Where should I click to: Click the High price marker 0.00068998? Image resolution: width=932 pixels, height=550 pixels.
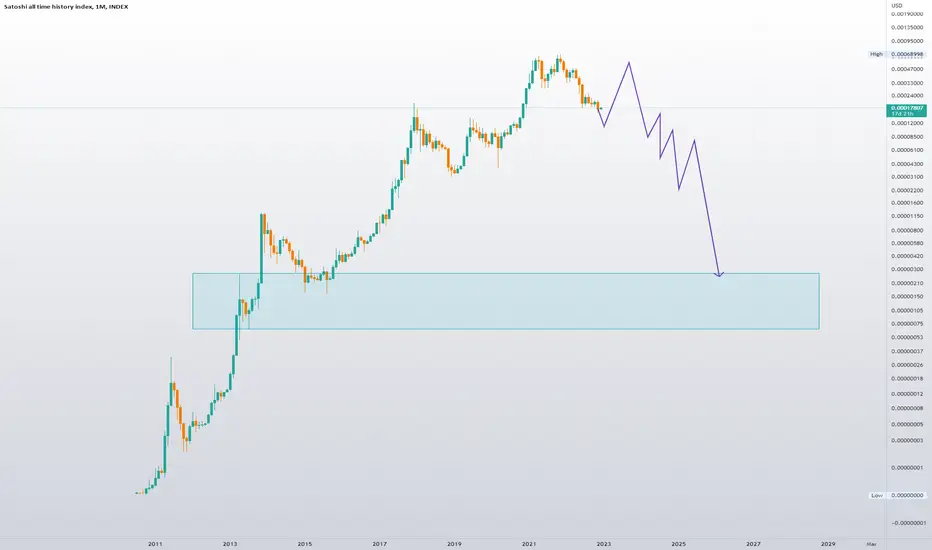point(907,54)
